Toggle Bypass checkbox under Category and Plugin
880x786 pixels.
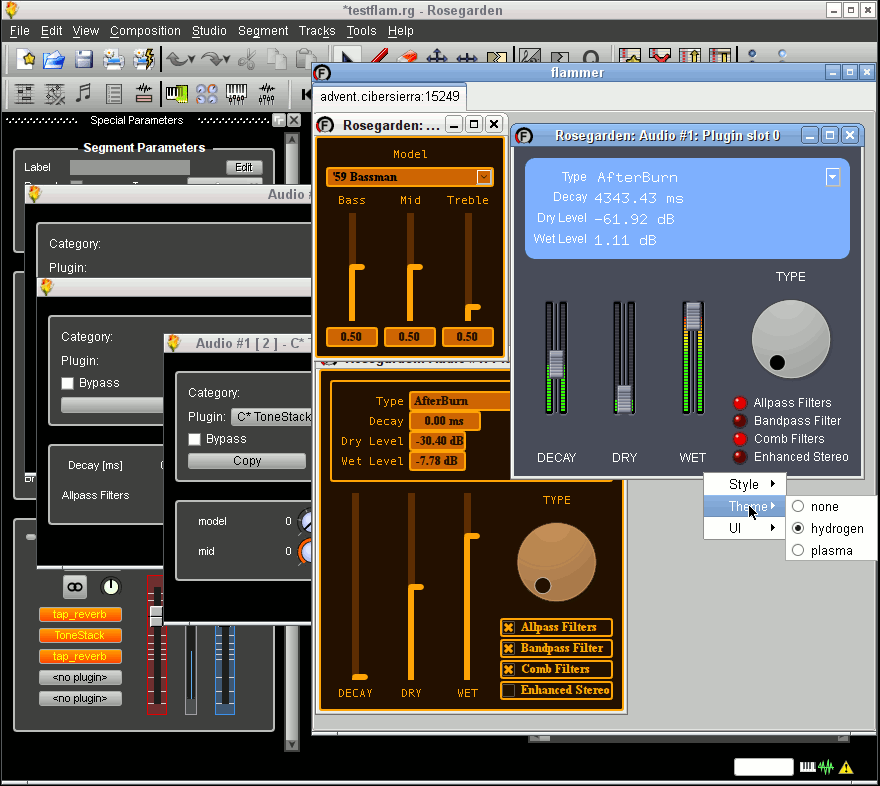click(x=67, y=383)
